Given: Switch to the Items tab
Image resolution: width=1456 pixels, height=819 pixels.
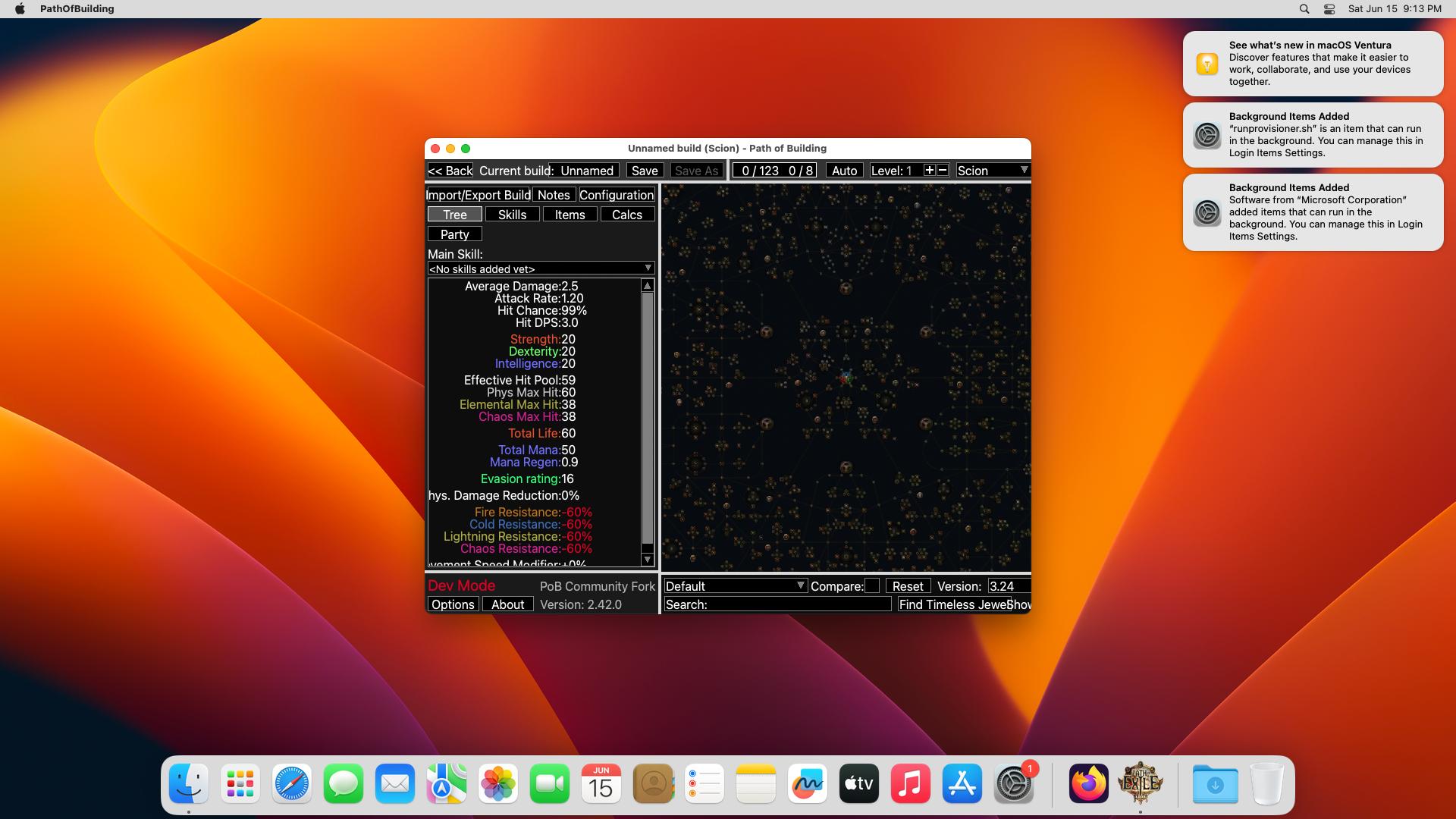Looking at the screenshot, I should [x=570, y=215].
